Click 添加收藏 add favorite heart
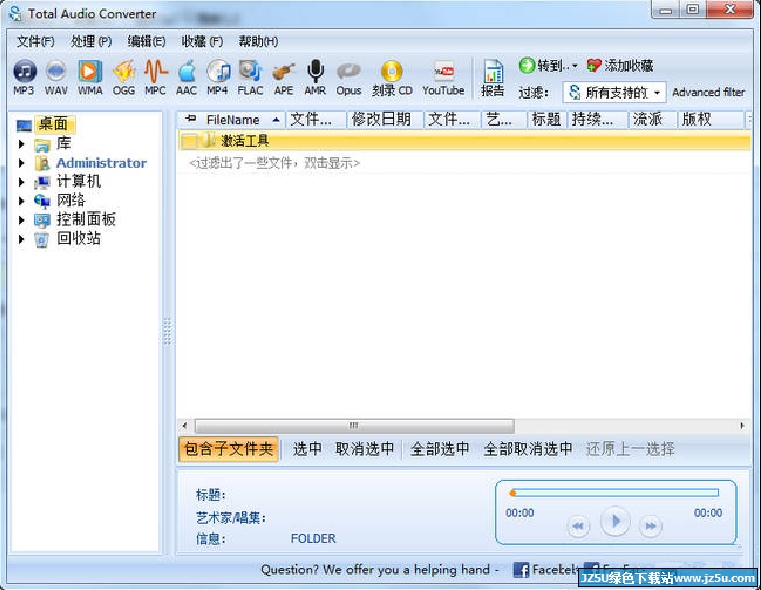Viewport: 761px width, 590px height. [620, 66]
